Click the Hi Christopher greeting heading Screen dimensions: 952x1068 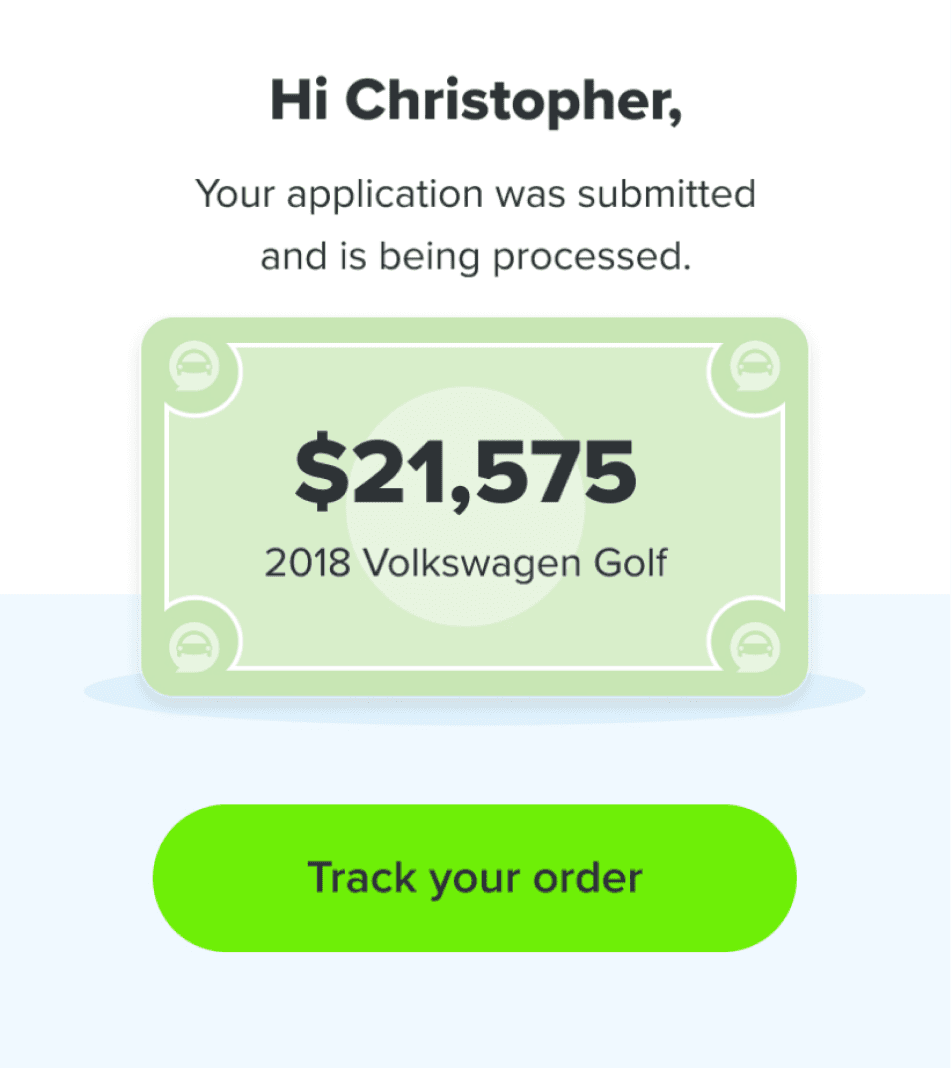[x=476, y=100]
